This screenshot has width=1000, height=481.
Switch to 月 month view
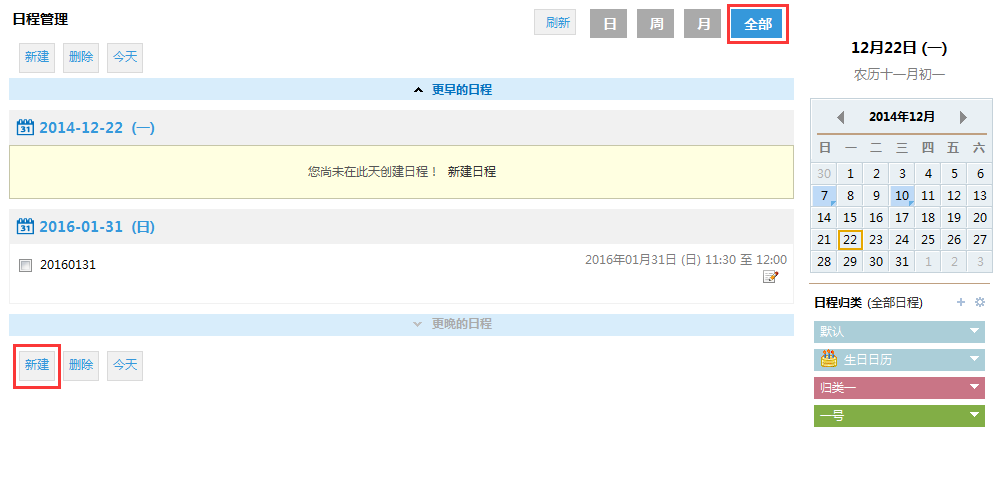click(702, 24)
